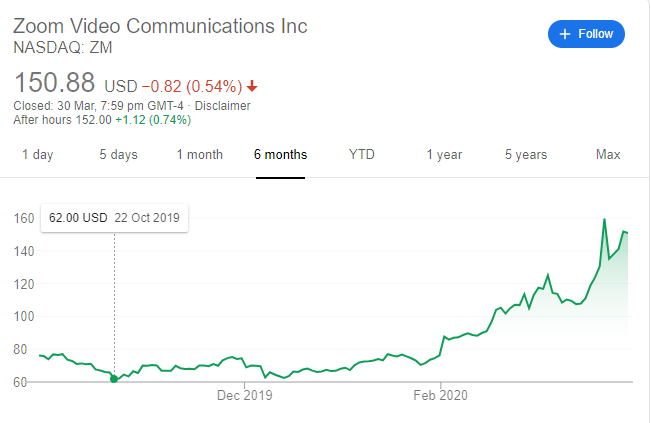Open the Disclaimer link
This screenshot has height=423, width=651.
pyautogui.click(x=222, y=105)
